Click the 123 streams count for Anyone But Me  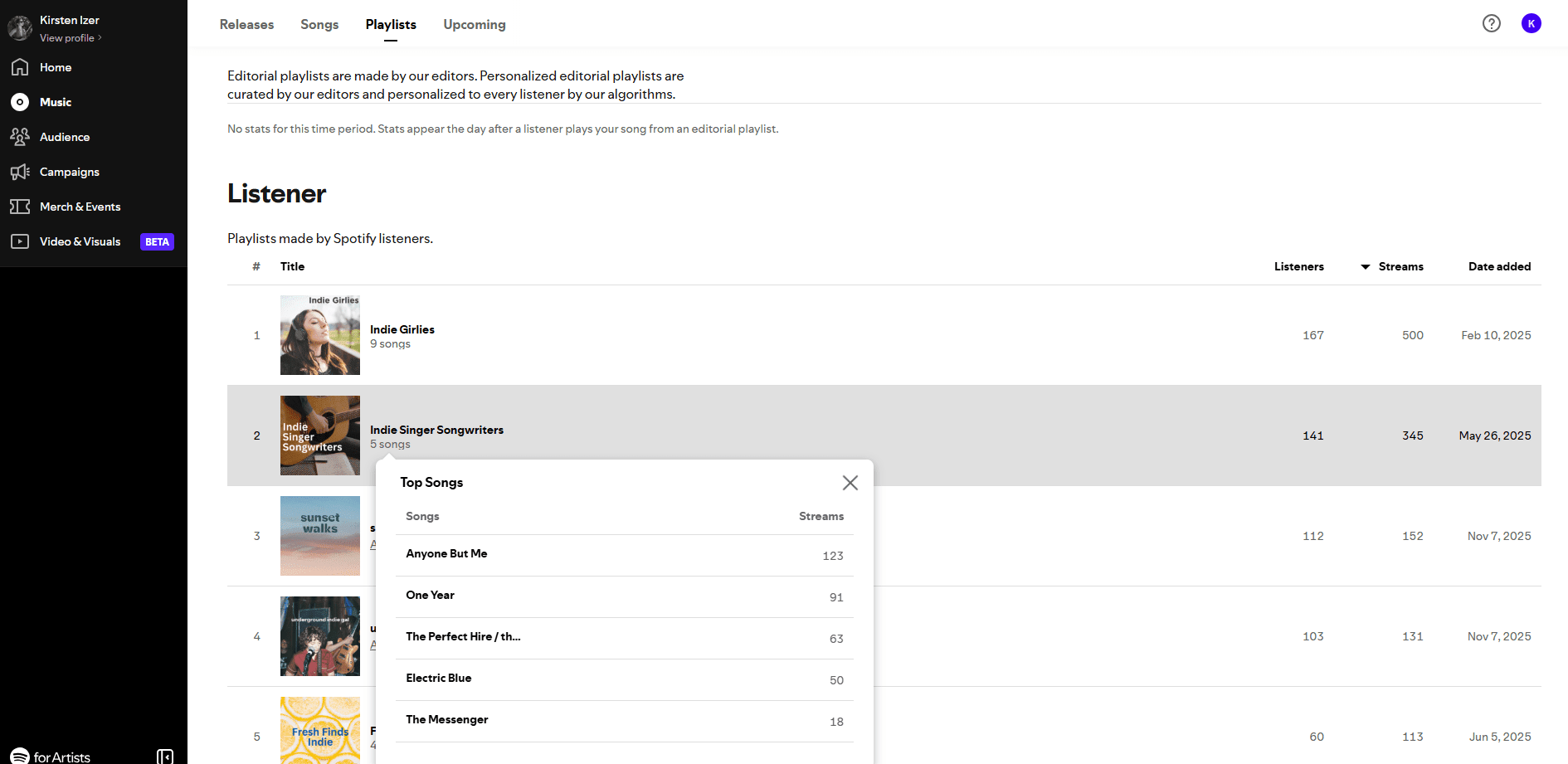coord(833,556)
